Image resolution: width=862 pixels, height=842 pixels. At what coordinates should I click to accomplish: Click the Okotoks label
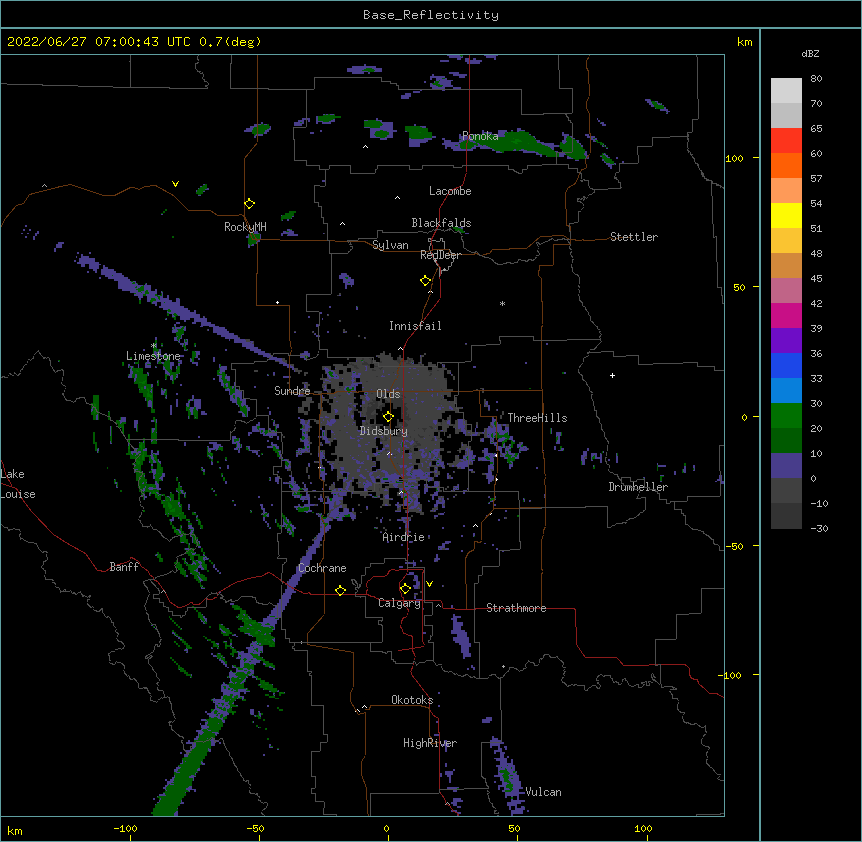412,700
